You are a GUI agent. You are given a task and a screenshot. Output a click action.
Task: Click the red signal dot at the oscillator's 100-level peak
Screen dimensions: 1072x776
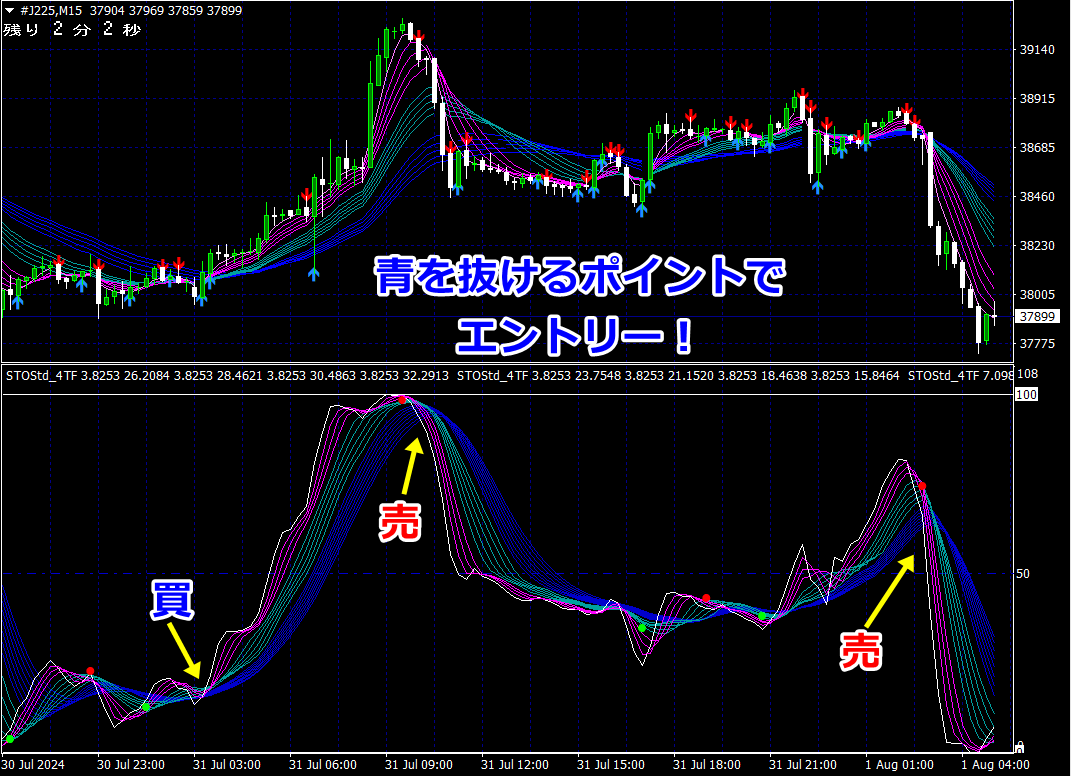click(x=402, y=400)
